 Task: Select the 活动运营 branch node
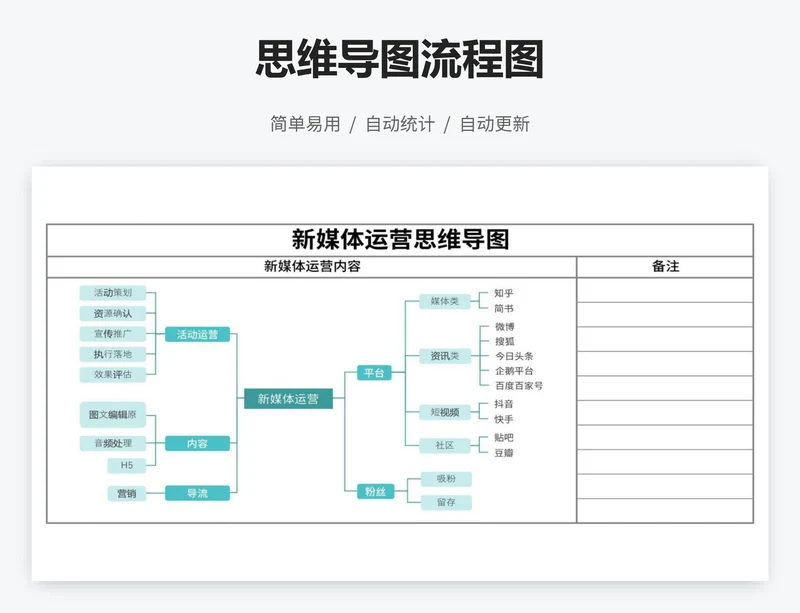pyautogui.click(x=197, y=334)
